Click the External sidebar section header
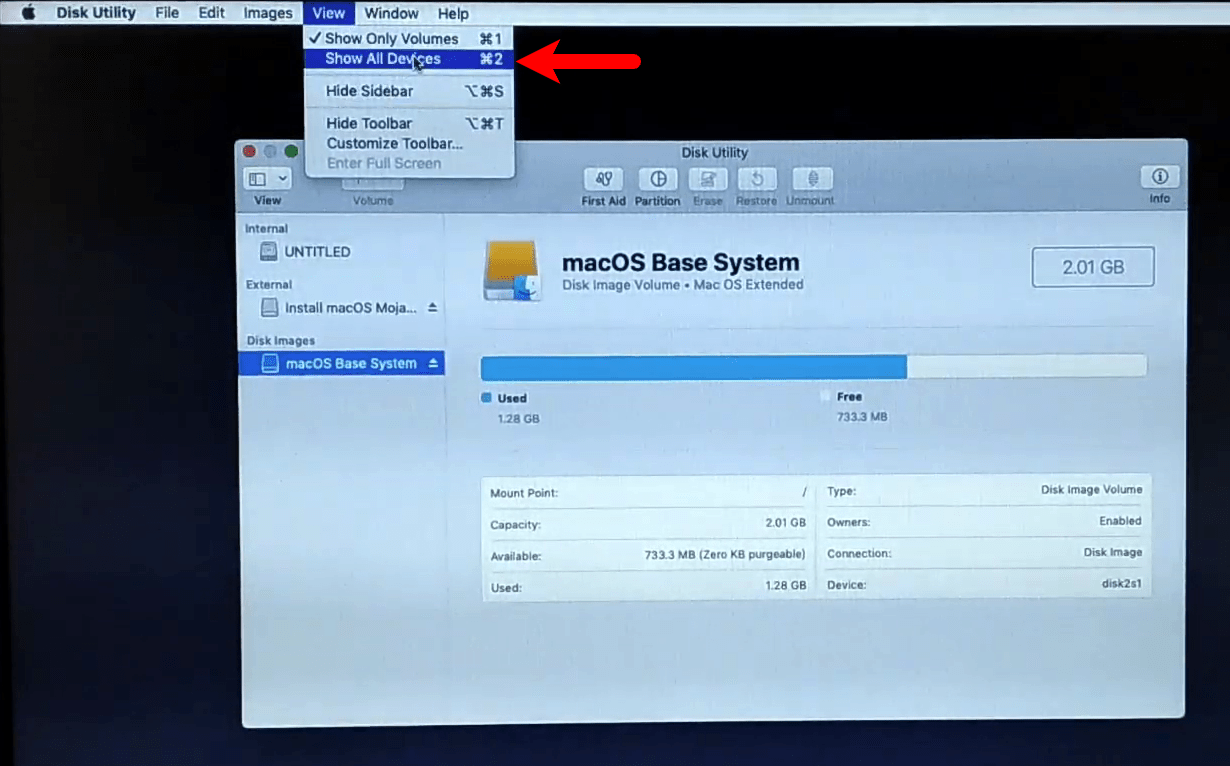 269,285
